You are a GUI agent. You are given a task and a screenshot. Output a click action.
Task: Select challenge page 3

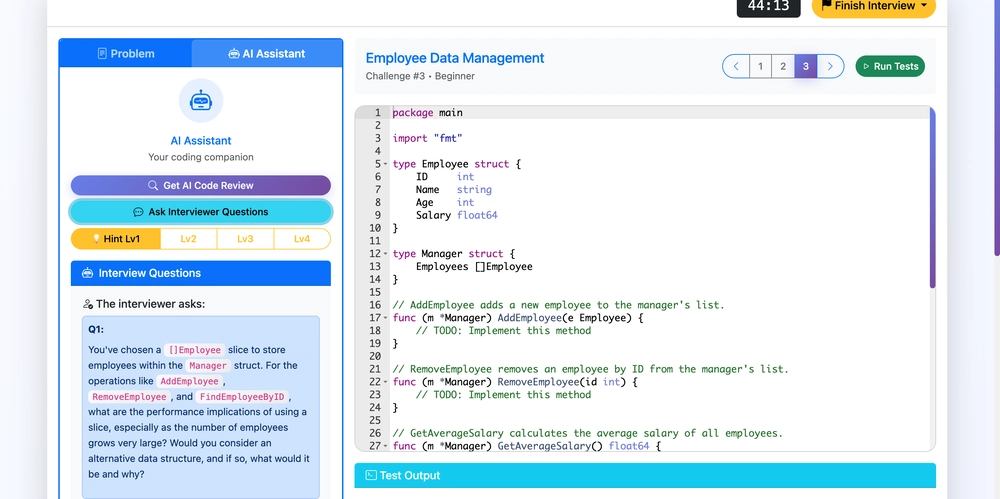pos(805,66)
